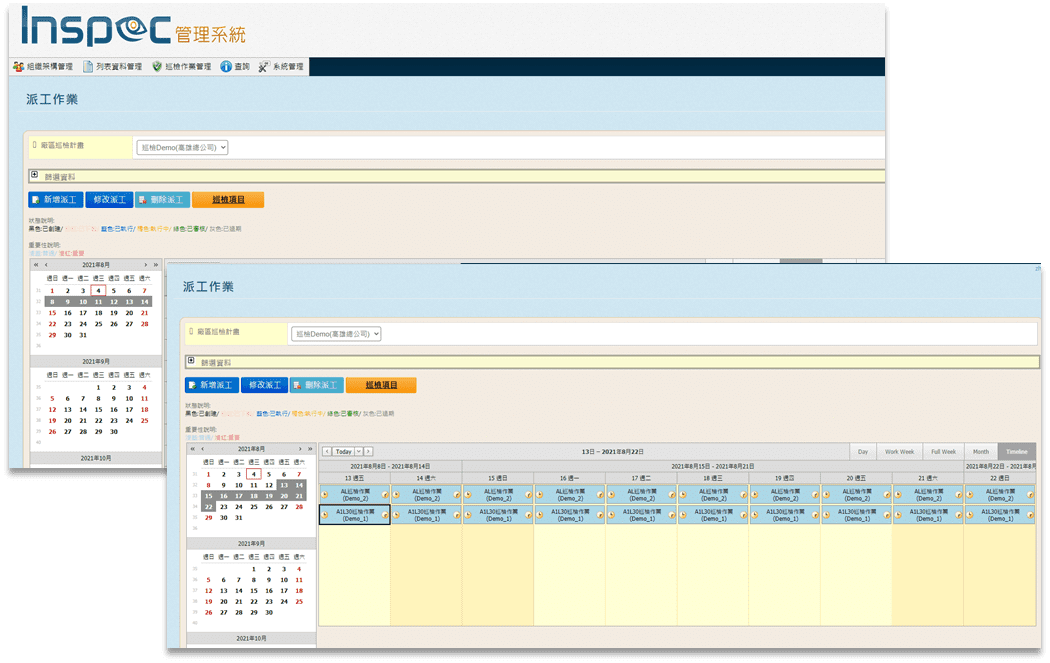Open the dropdown arrow next to Today

click(358, 452)
